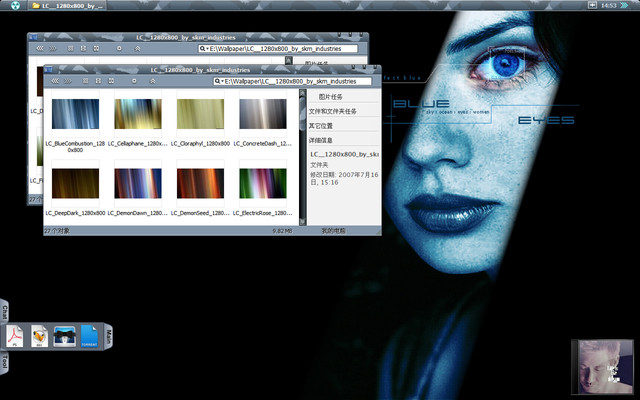640x400 pixels.
Task: Click the system menu icon of rear window title bar
Action: [x=33, y=37]
